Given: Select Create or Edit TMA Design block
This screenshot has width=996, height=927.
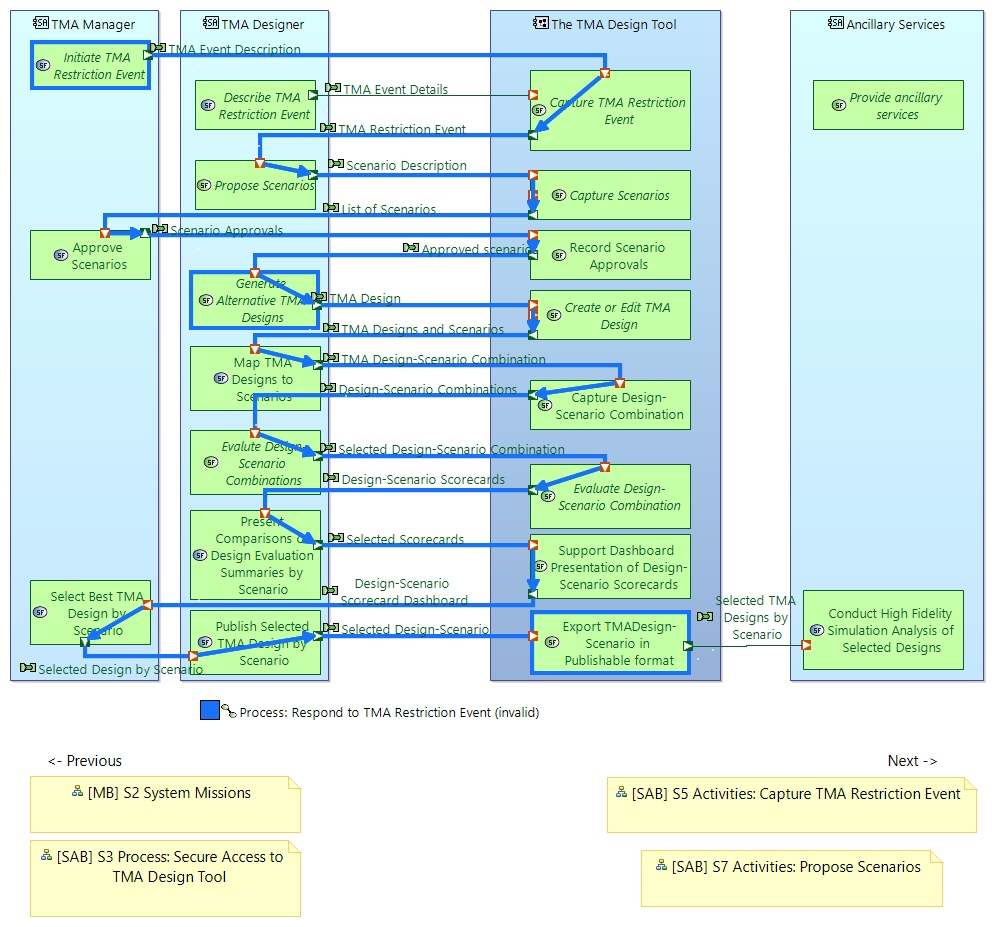Looking at the screenshot, I should pyautogui.click(x=610, y=315).
